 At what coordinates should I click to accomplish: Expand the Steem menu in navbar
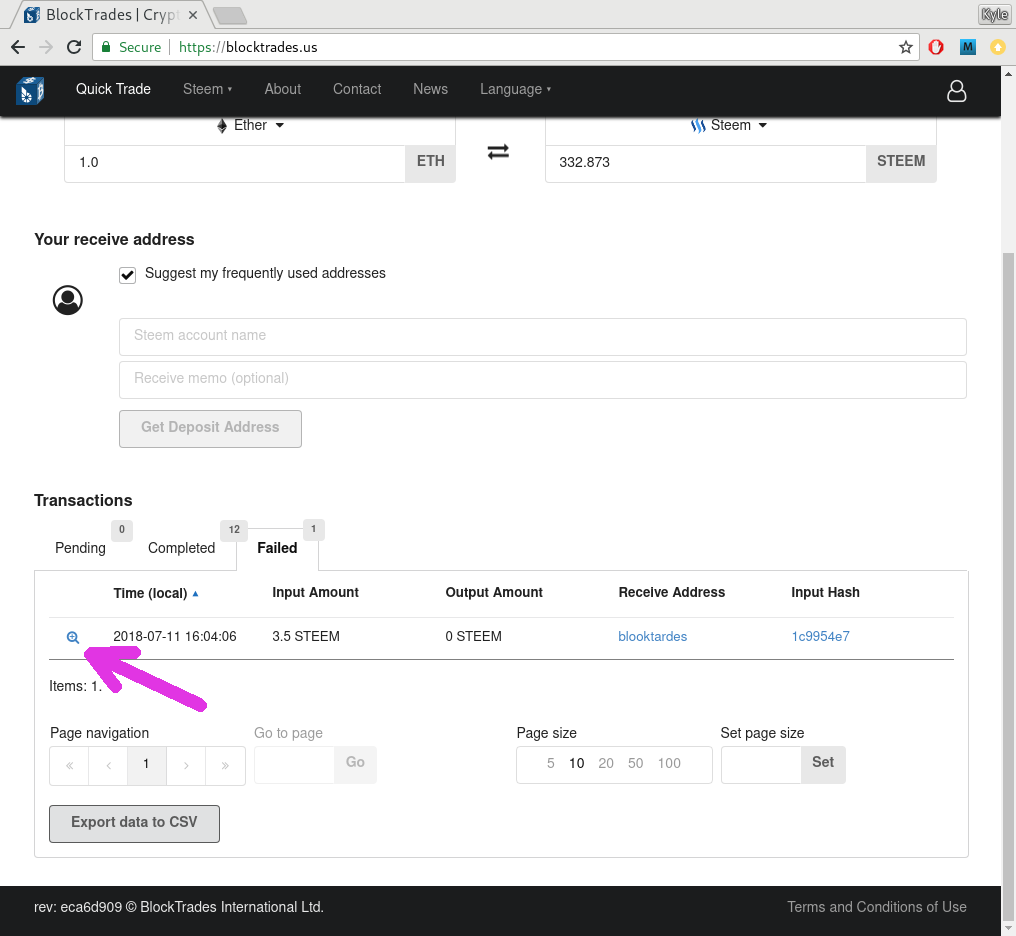pos(207,89)
